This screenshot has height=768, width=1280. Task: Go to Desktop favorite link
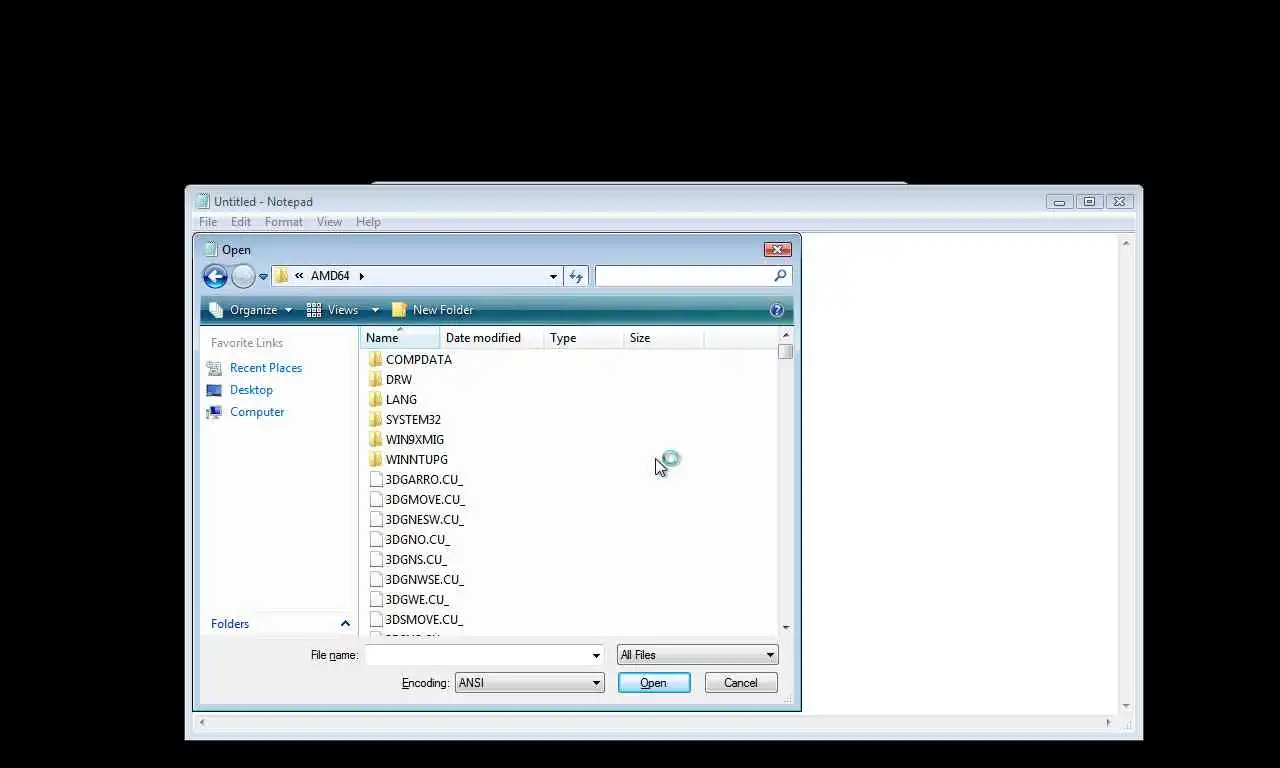click(x=251, y=390)
